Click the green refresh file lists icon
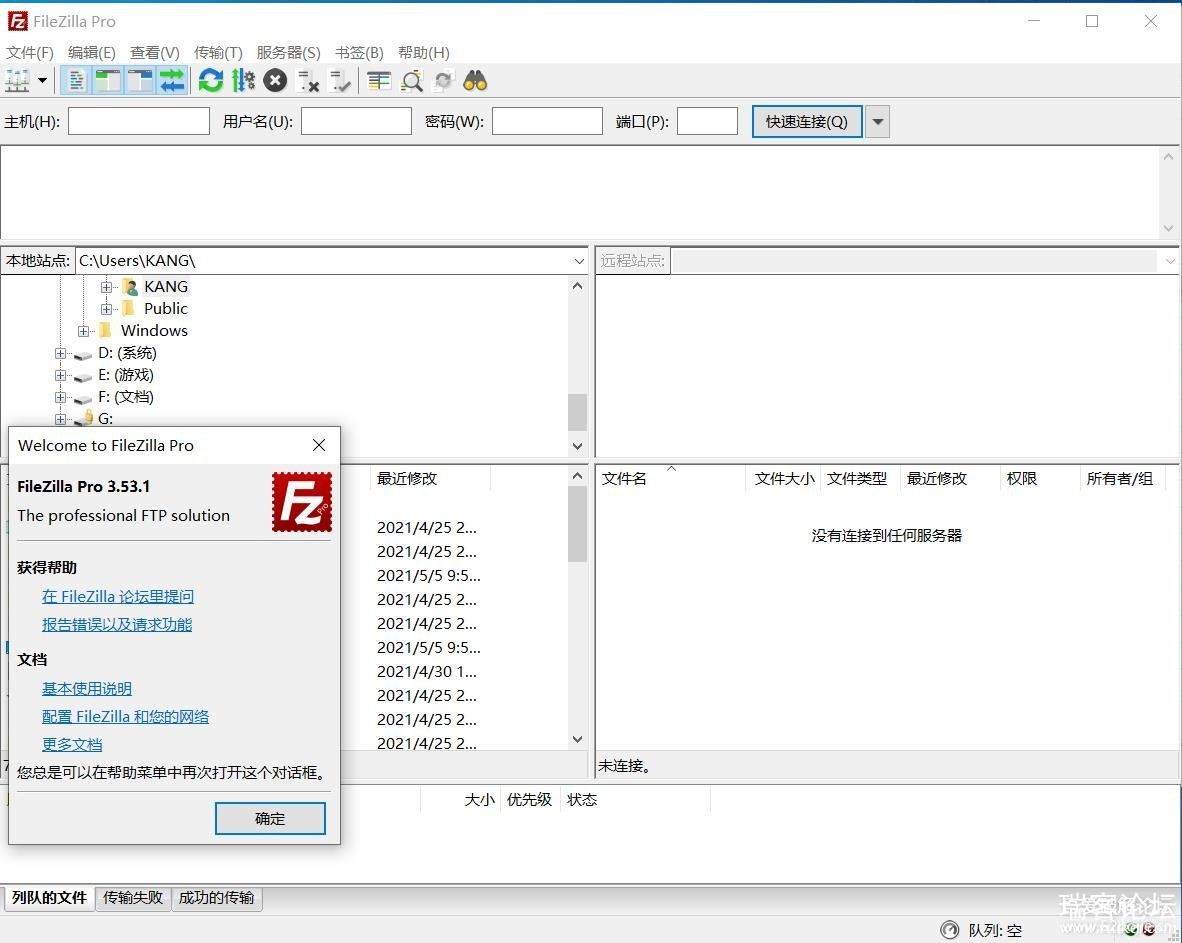1182x943 pixels. coord(211,80)
